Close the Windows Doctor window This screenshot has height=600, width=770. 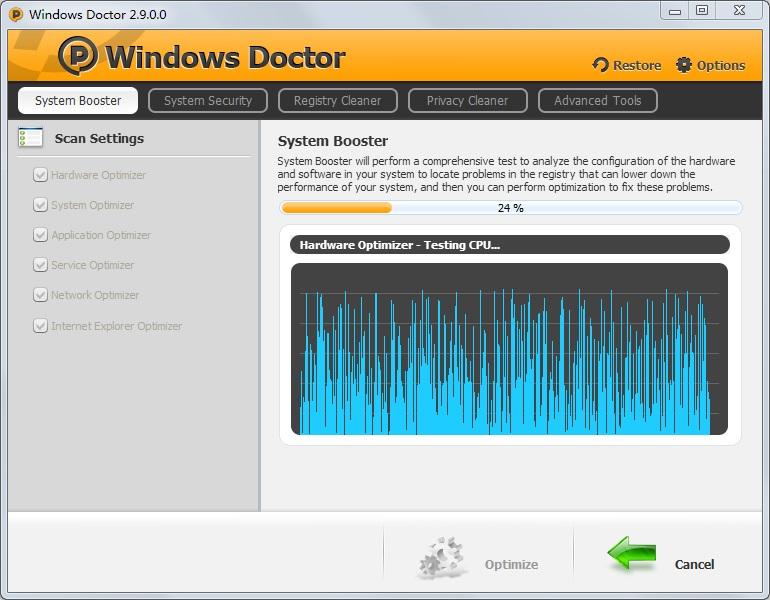pos(739,11)
